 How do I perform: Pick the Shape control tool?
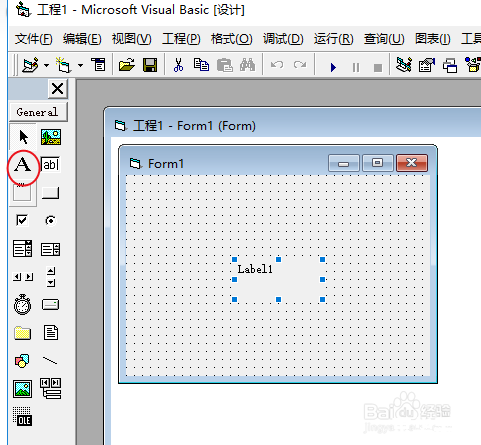click(22, 360)
